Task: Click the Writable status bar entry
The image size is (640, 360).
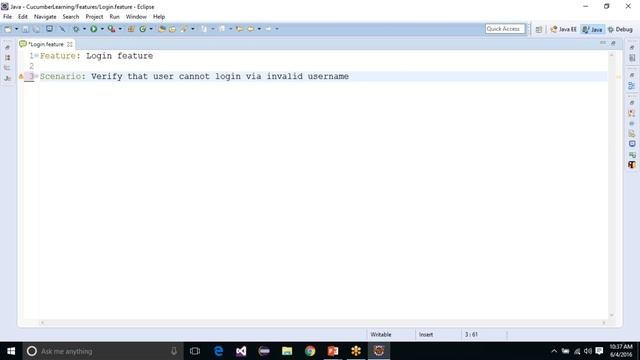Action: pyautogui.click(x=381, y=334)
